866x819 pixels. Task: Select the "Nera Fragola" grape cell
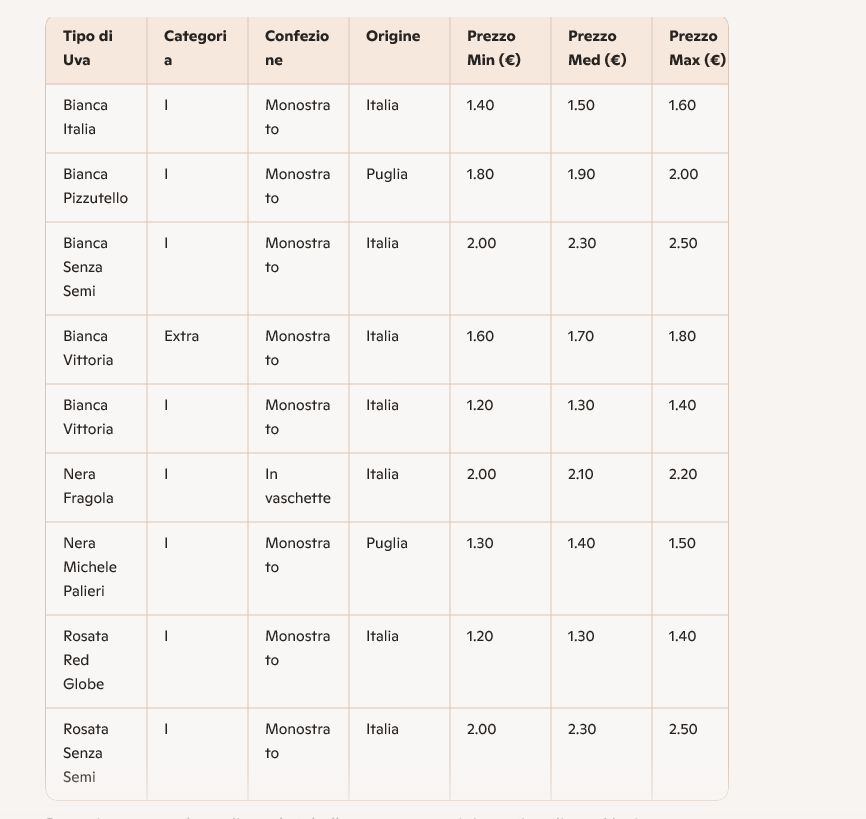(x=88, y=486)
